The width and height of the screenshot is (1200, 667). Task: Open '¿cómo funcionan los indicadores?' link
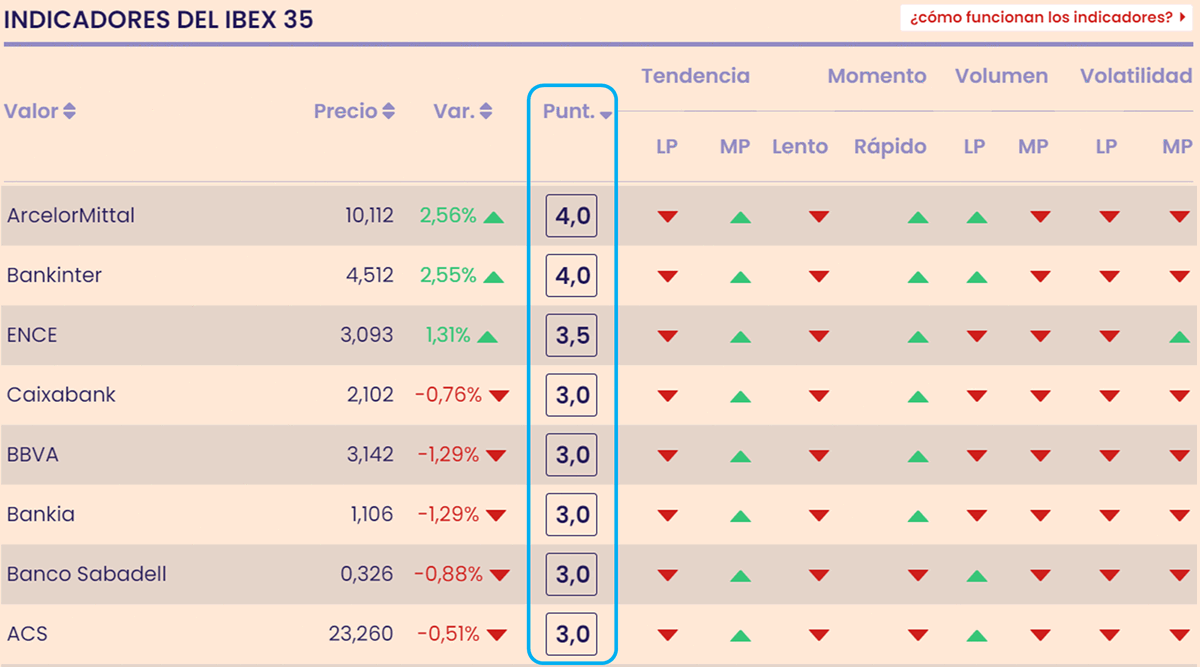click(1046, 18)
